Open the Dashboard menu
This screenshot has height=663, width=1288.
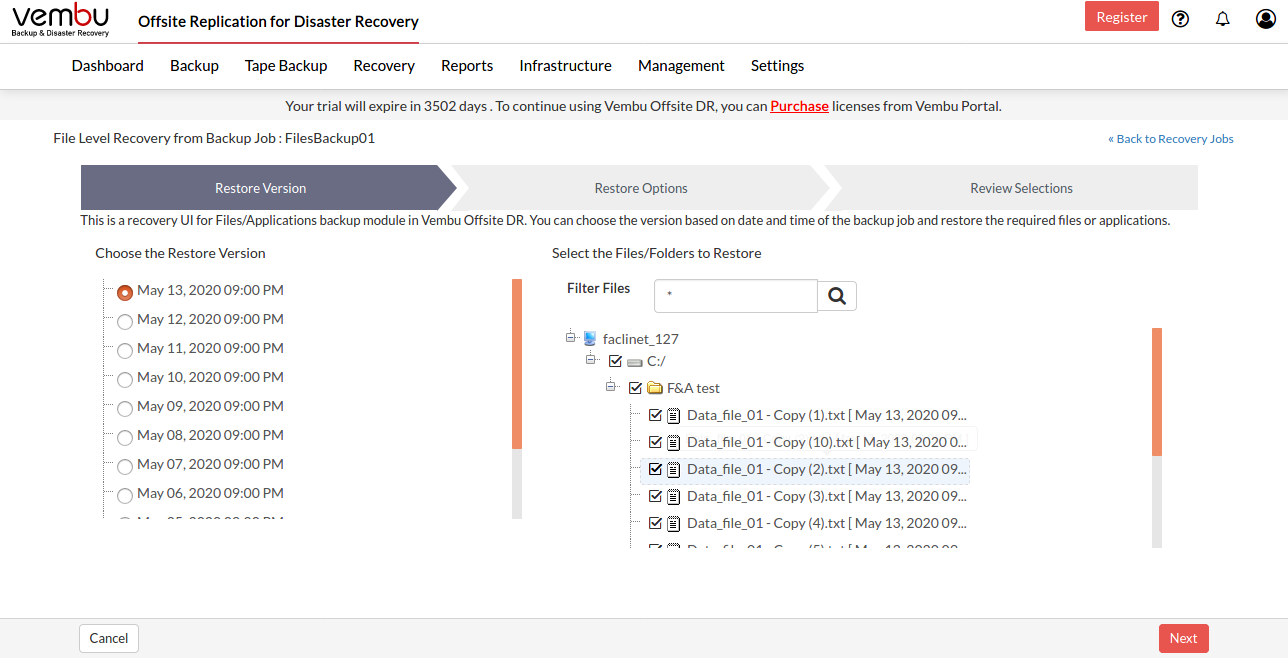(x=108, y=66)
